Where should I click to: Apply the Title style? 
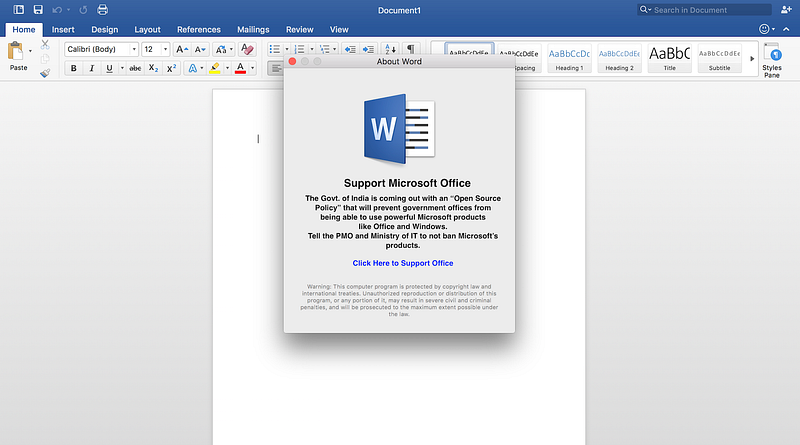669,59
